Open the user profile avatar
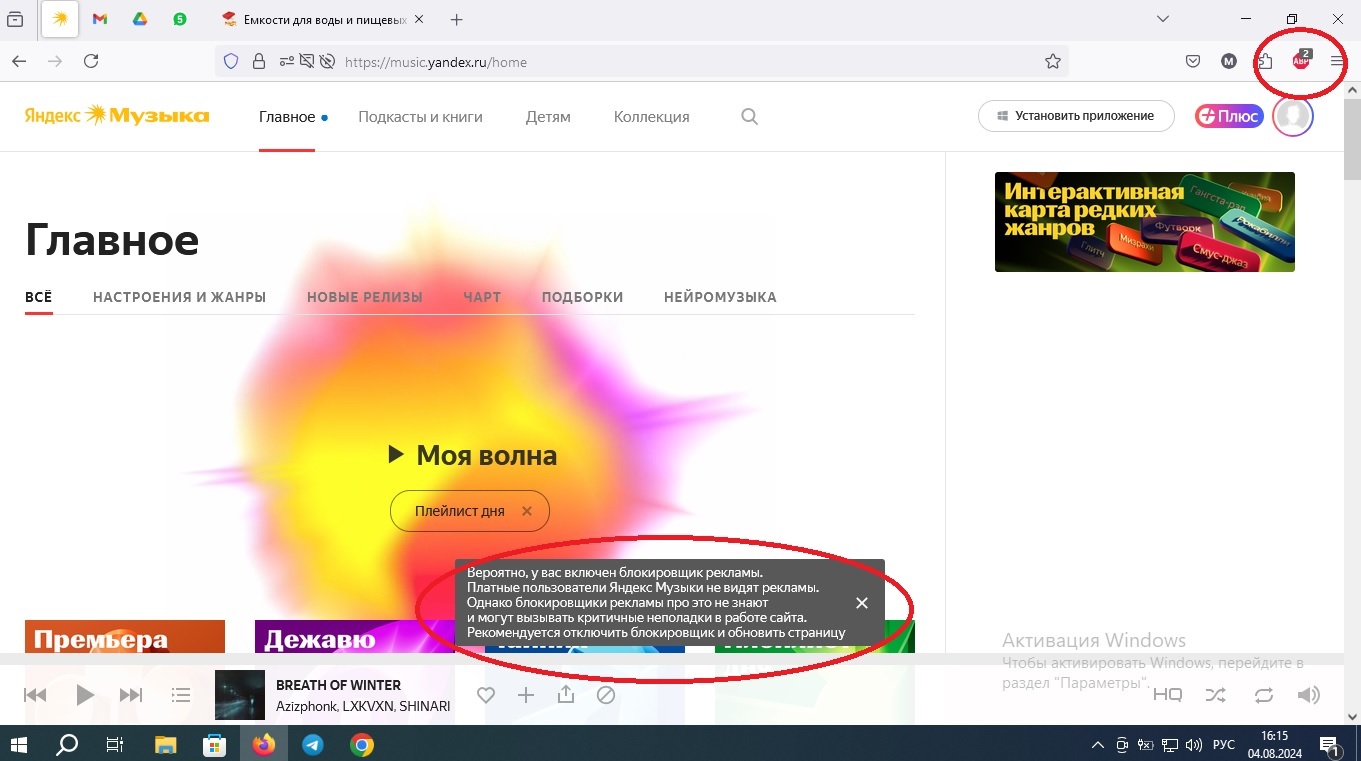The width and height of the screenshot is (1361, 761). click(x=1293, y=116)
